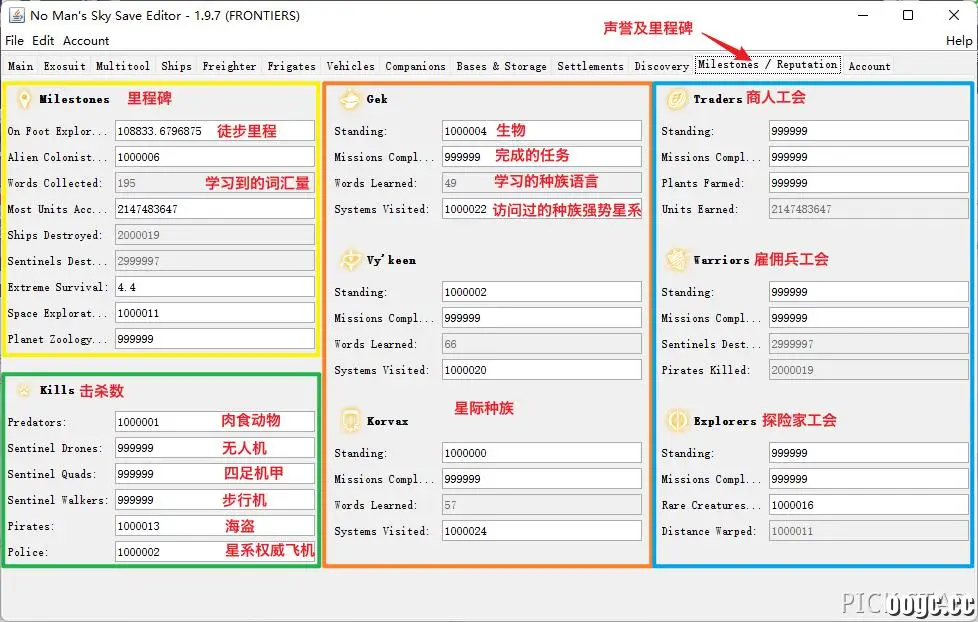Edit the Sentinel Quads kills field
This screenshot has height=622, width=978.
215,474
